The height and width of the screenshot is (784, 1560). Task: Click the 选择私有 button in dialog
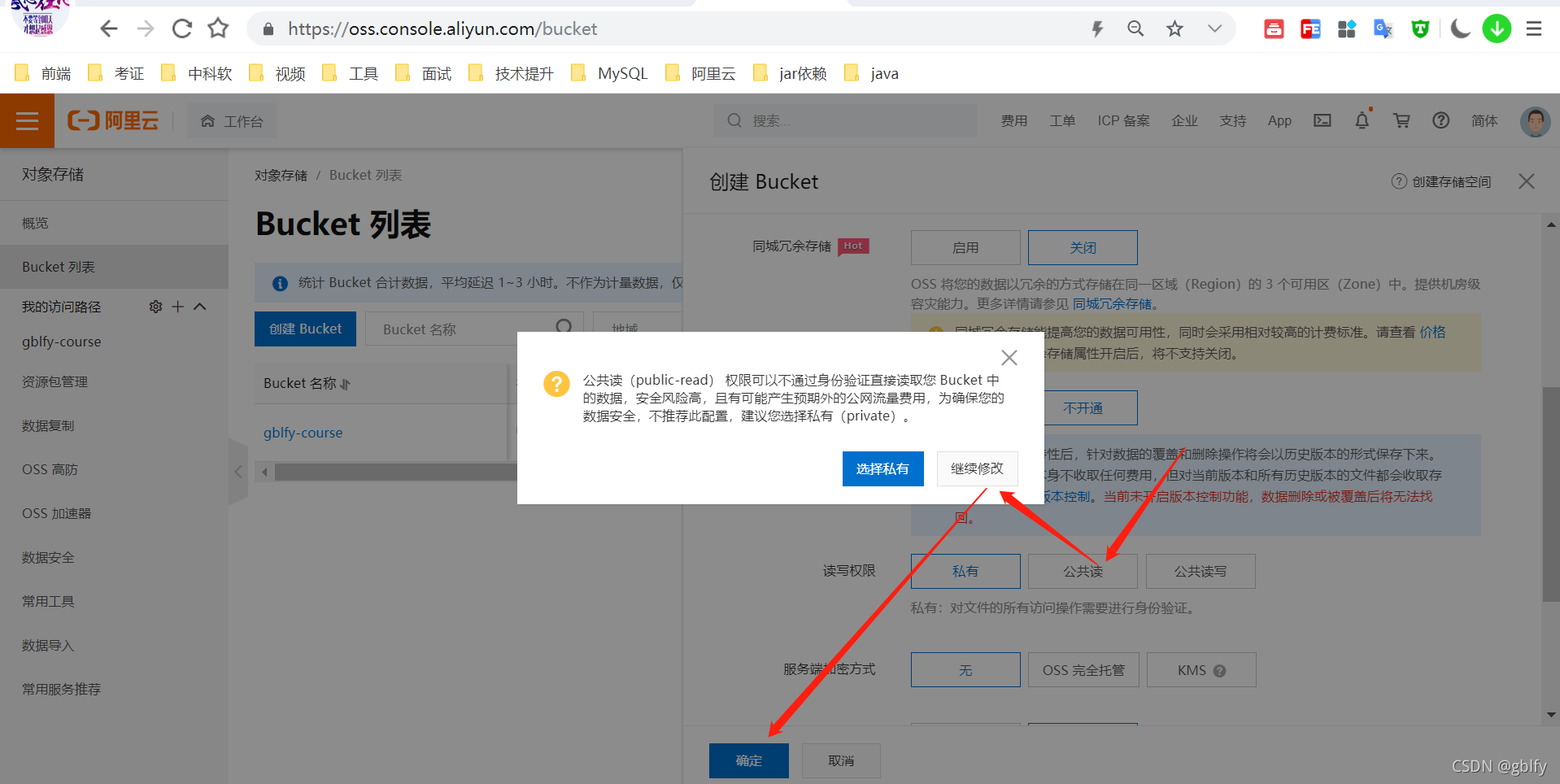coord(882,468)
